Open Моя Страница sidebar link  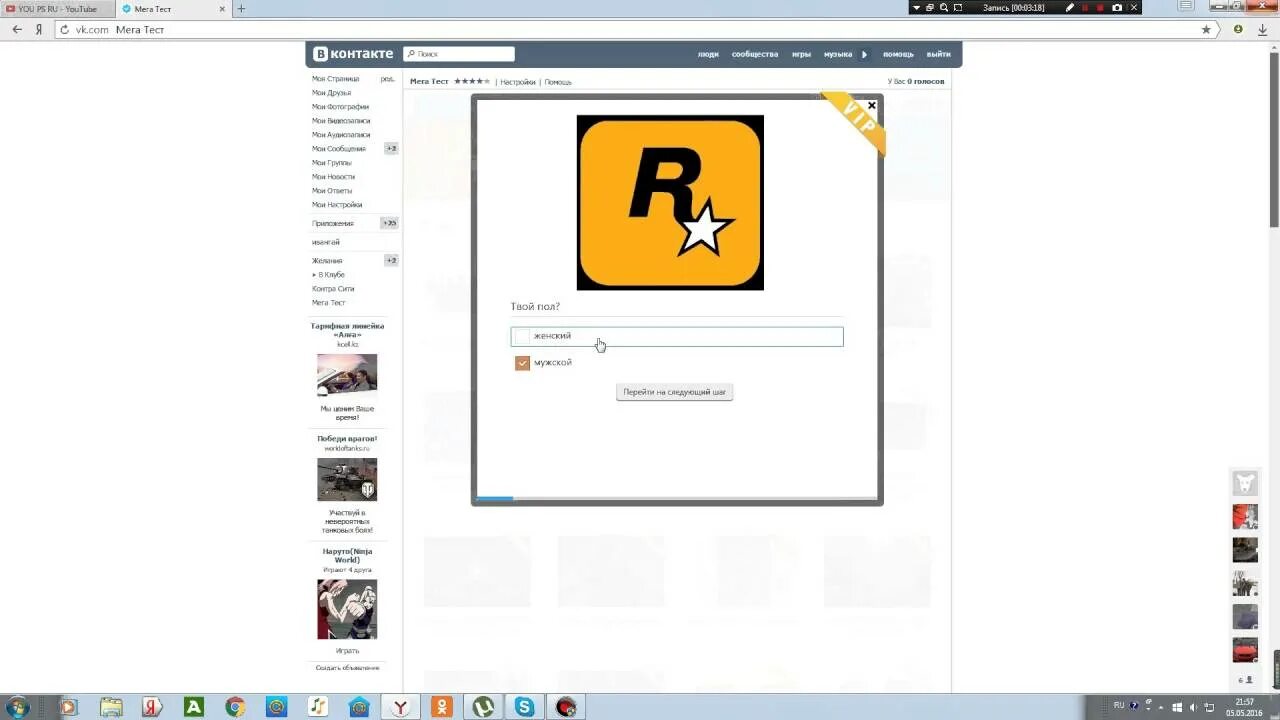coord(335,79)
